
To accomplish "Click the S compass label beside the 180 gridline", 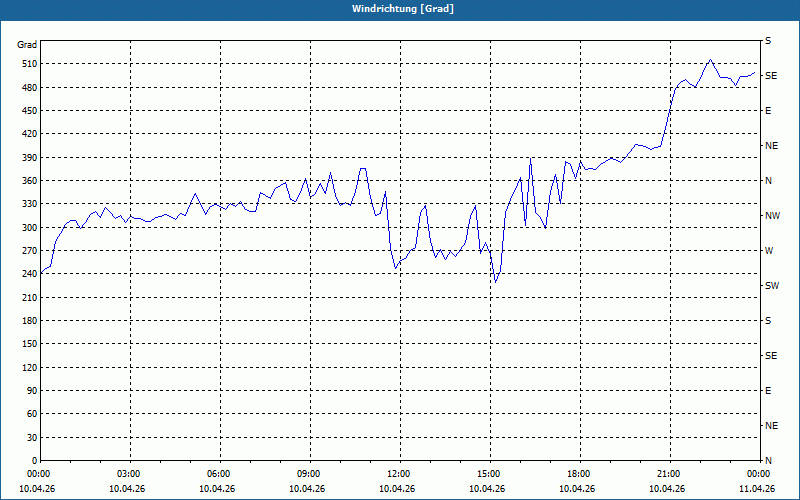I will coord(768,320).
